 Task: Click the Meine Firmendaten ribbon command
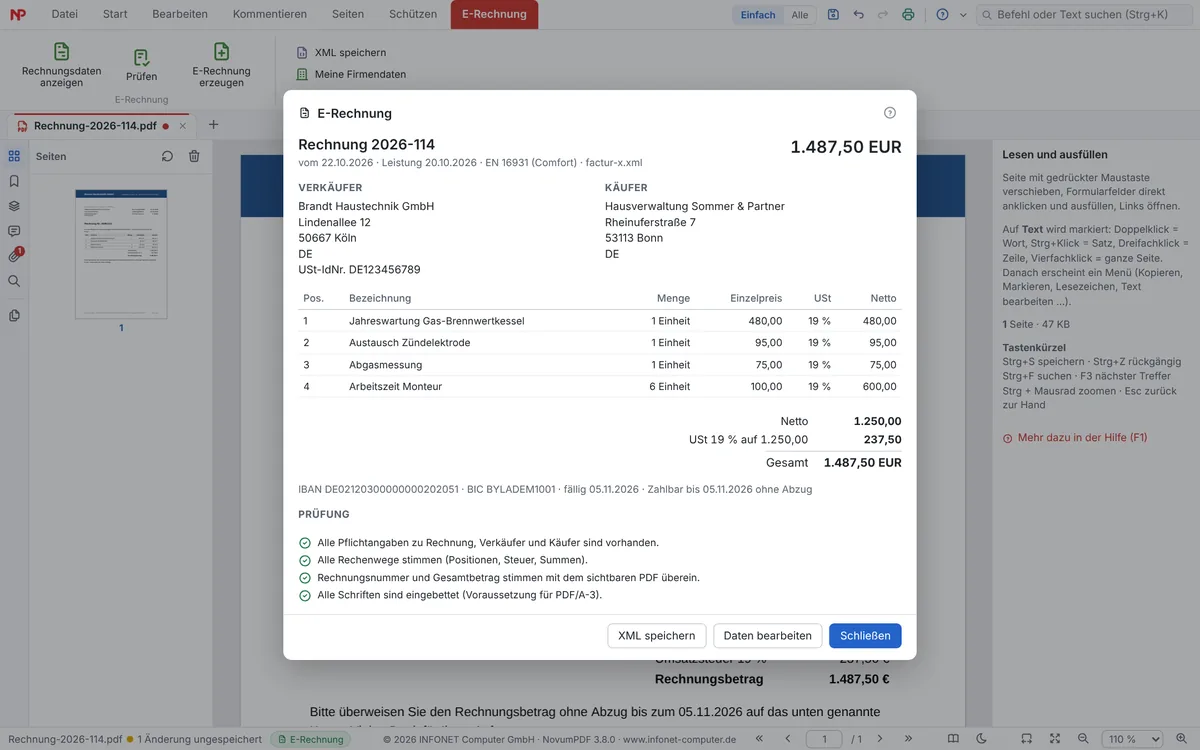(351, 74)
